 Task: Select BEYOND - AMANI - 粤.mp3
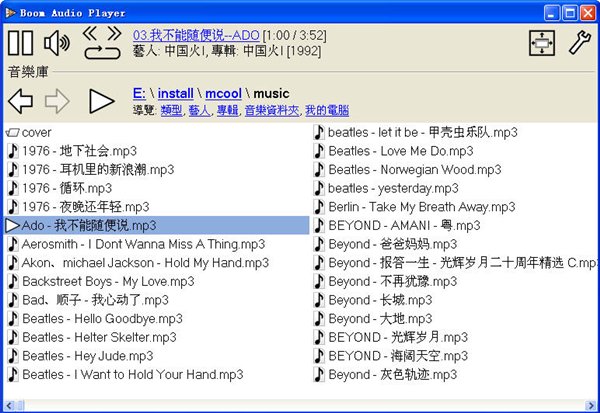397,225
